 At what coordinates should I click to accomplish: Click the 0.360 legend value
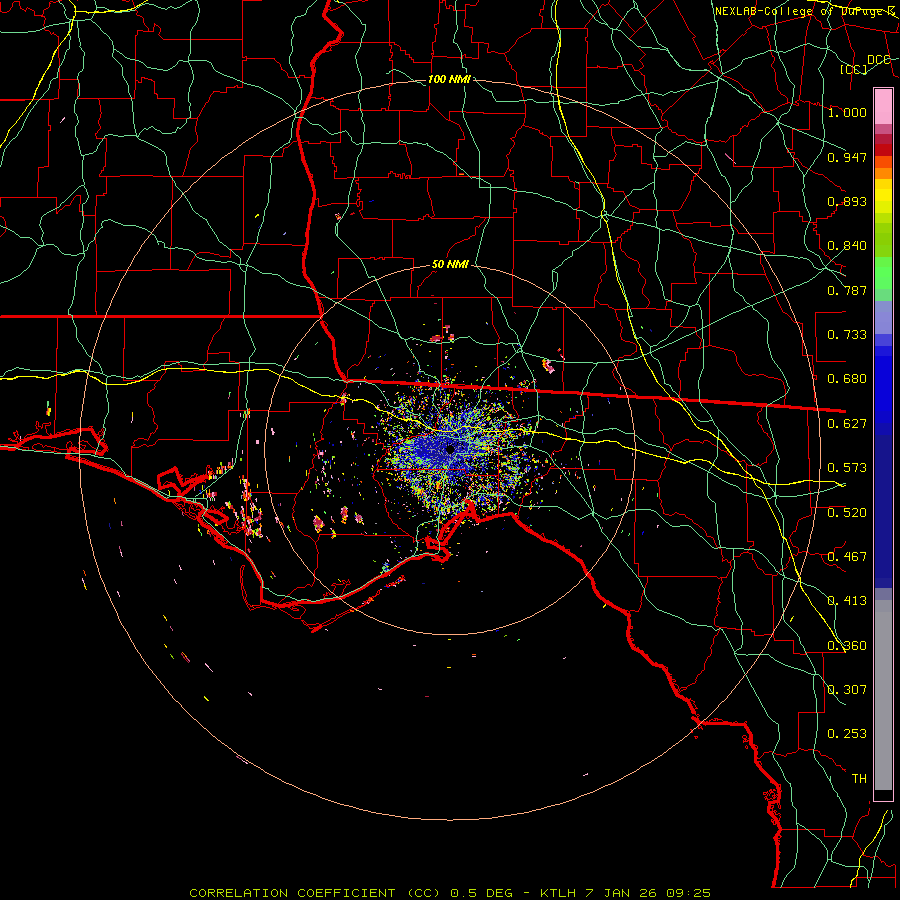point(847,646)
